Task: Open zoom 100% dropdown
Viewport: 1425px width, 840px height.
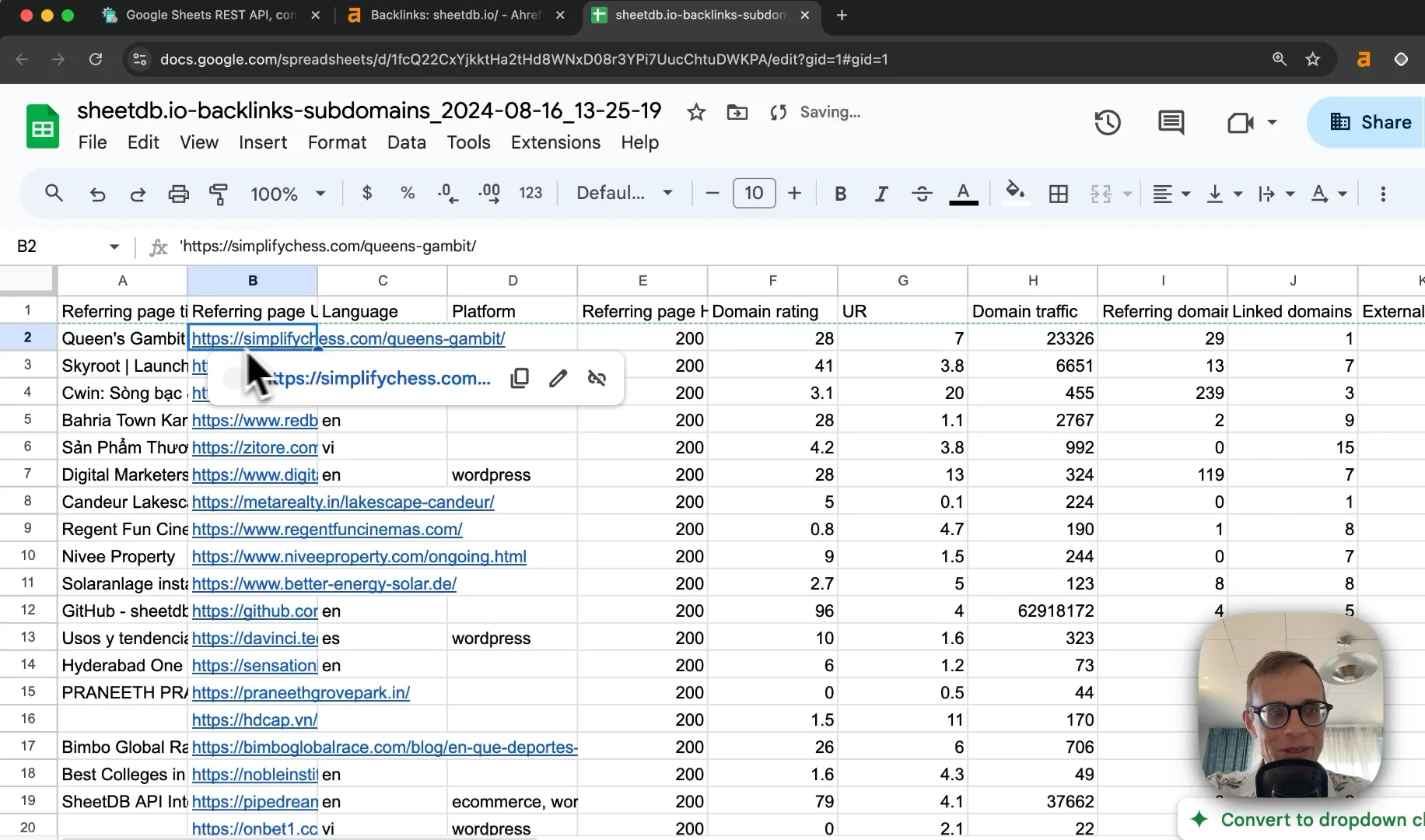Action: [288, 194]
